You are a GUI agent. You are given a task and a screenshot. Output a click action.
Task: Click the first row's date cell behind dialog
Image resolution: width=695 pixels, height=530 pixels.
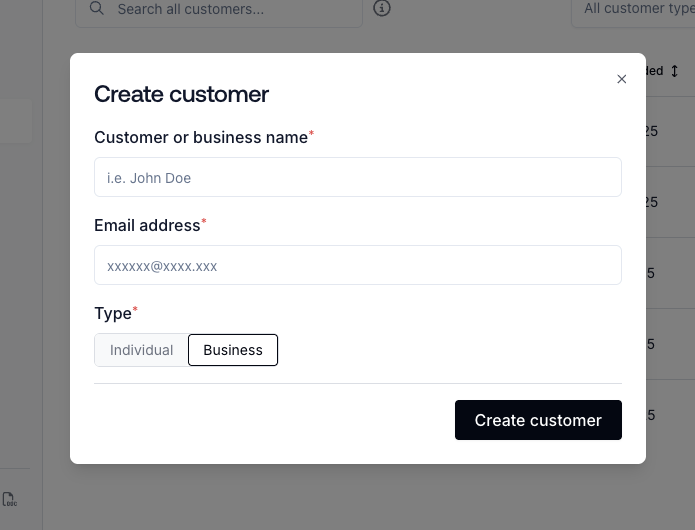(652, 131)
